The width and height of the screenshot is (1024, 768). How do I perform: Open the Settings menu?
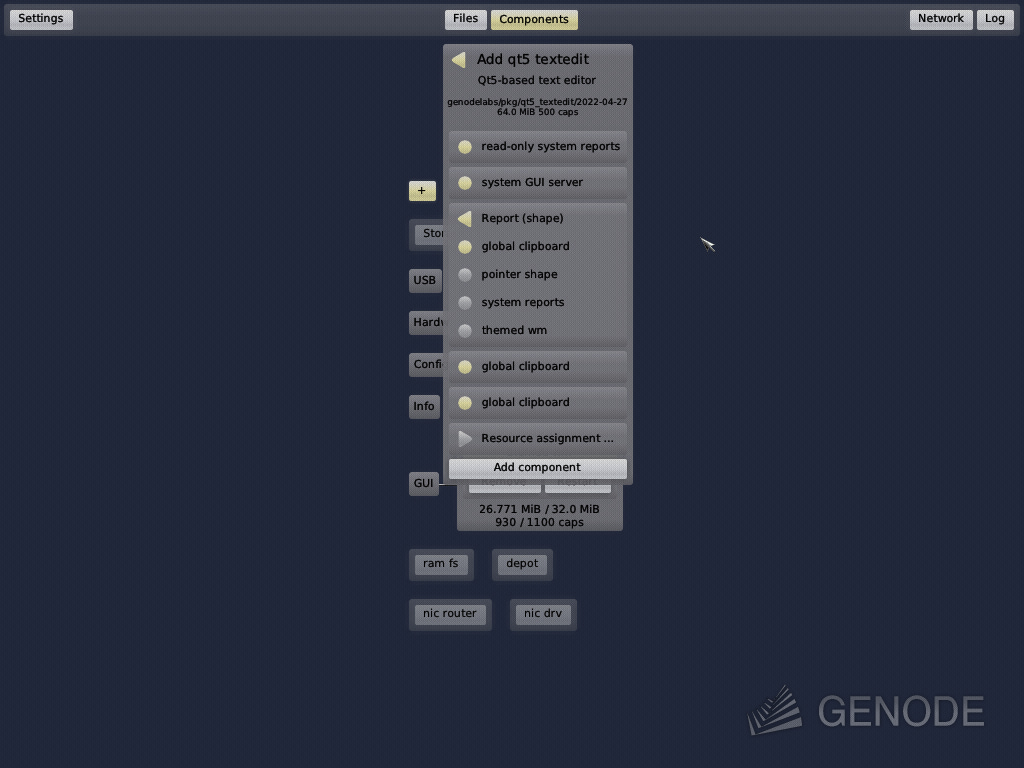[x=40, y=18]
